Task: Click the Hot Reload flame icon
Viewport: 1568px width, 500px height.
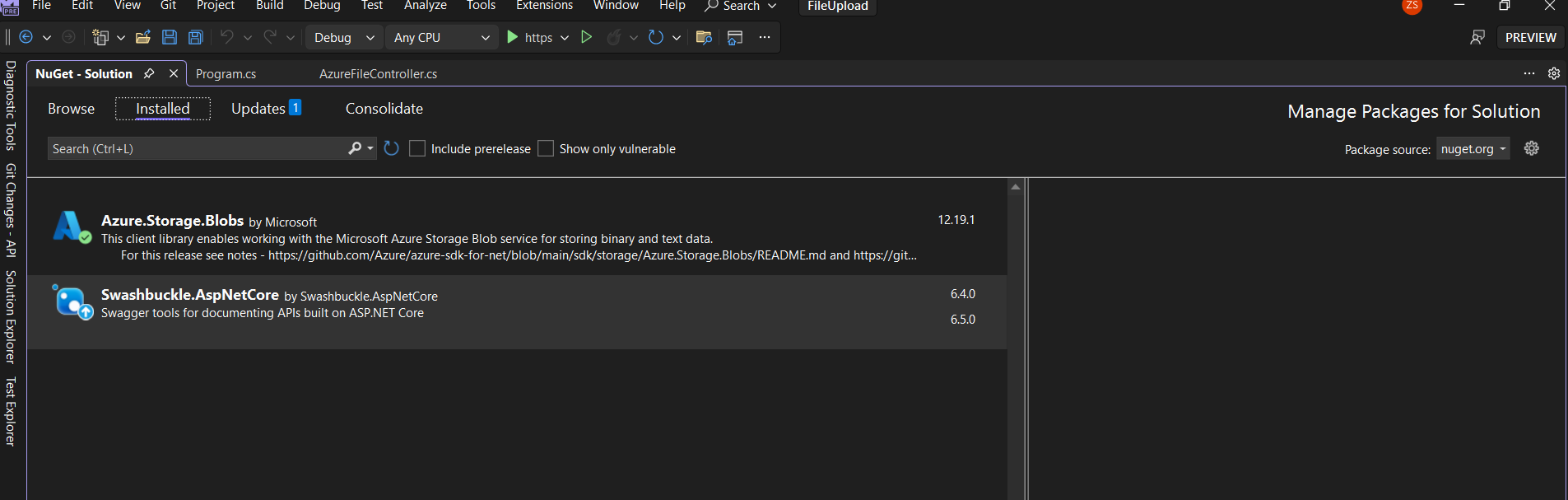Action: [x=614, y=37]
